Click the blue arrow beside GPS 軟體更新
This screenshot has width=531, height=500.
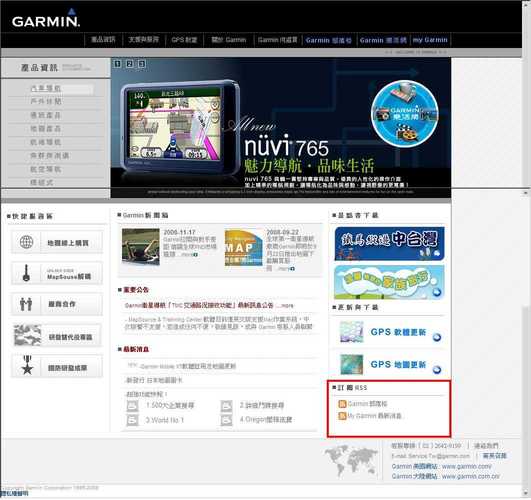pyautogui.click(x=437, y=337)
